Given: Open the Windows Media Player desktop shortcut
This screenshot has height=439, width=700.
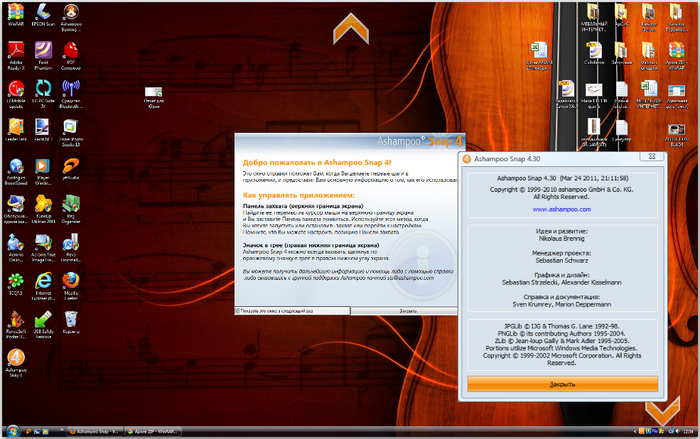Looking at the screenshot, I should coord(43,171).
